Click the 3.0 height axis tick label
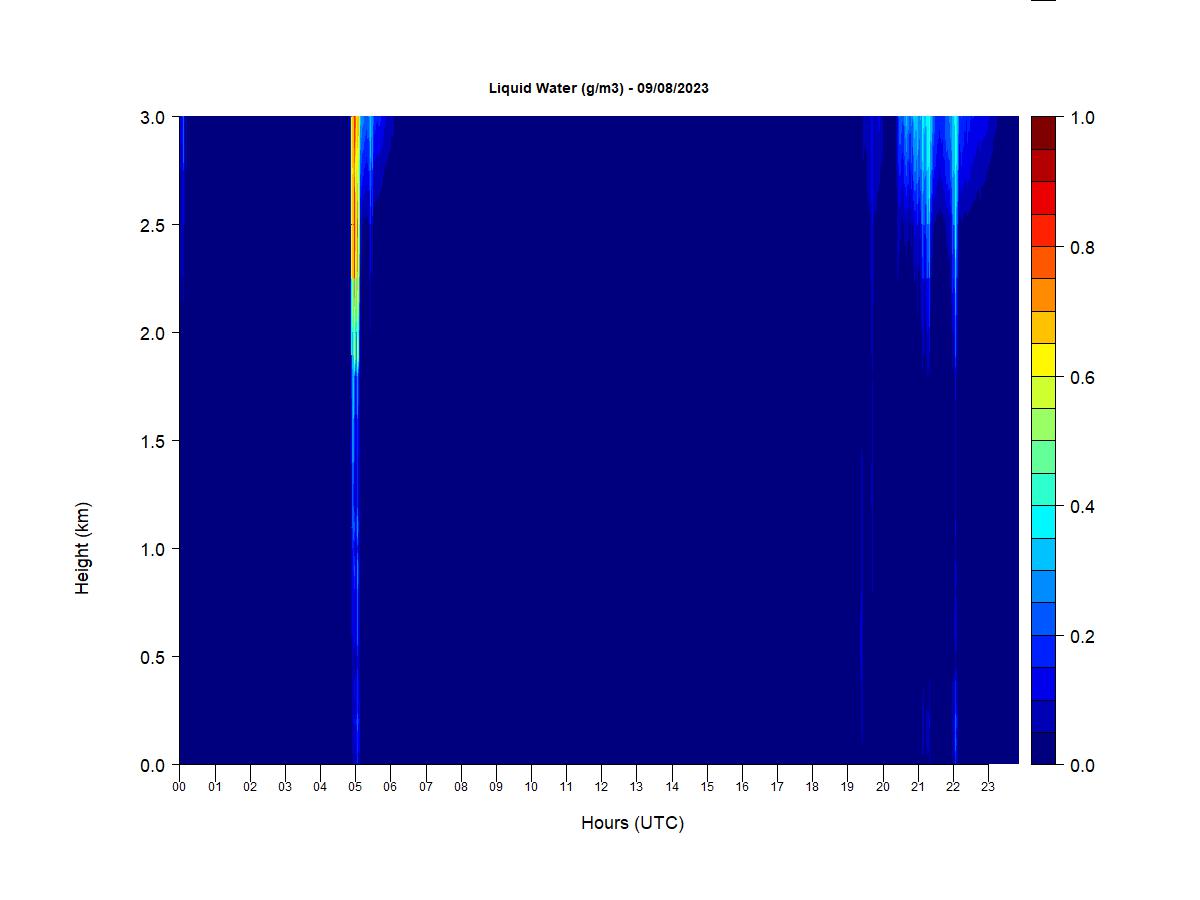 [153, 118]
